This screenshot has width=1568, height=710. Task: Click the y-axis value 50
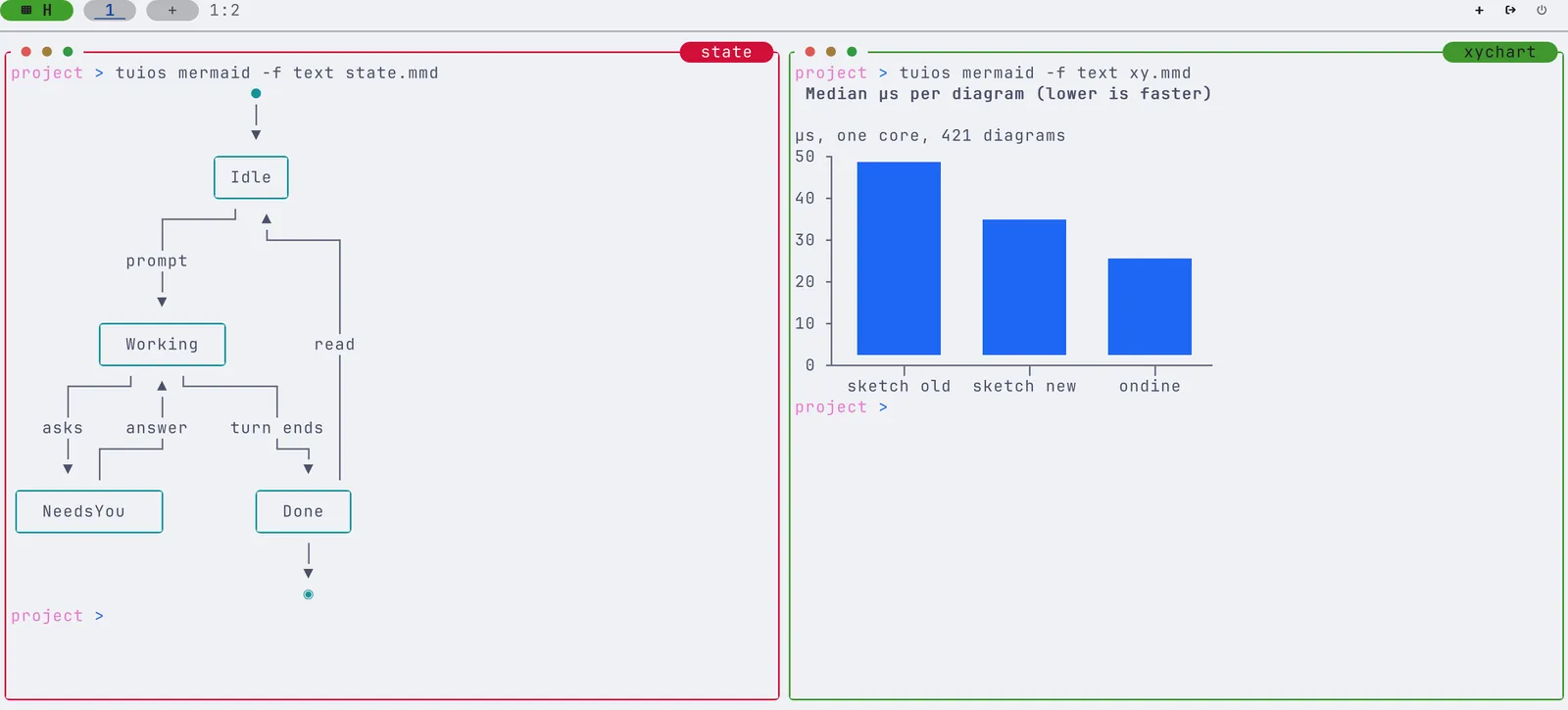[x=805, y=157]
